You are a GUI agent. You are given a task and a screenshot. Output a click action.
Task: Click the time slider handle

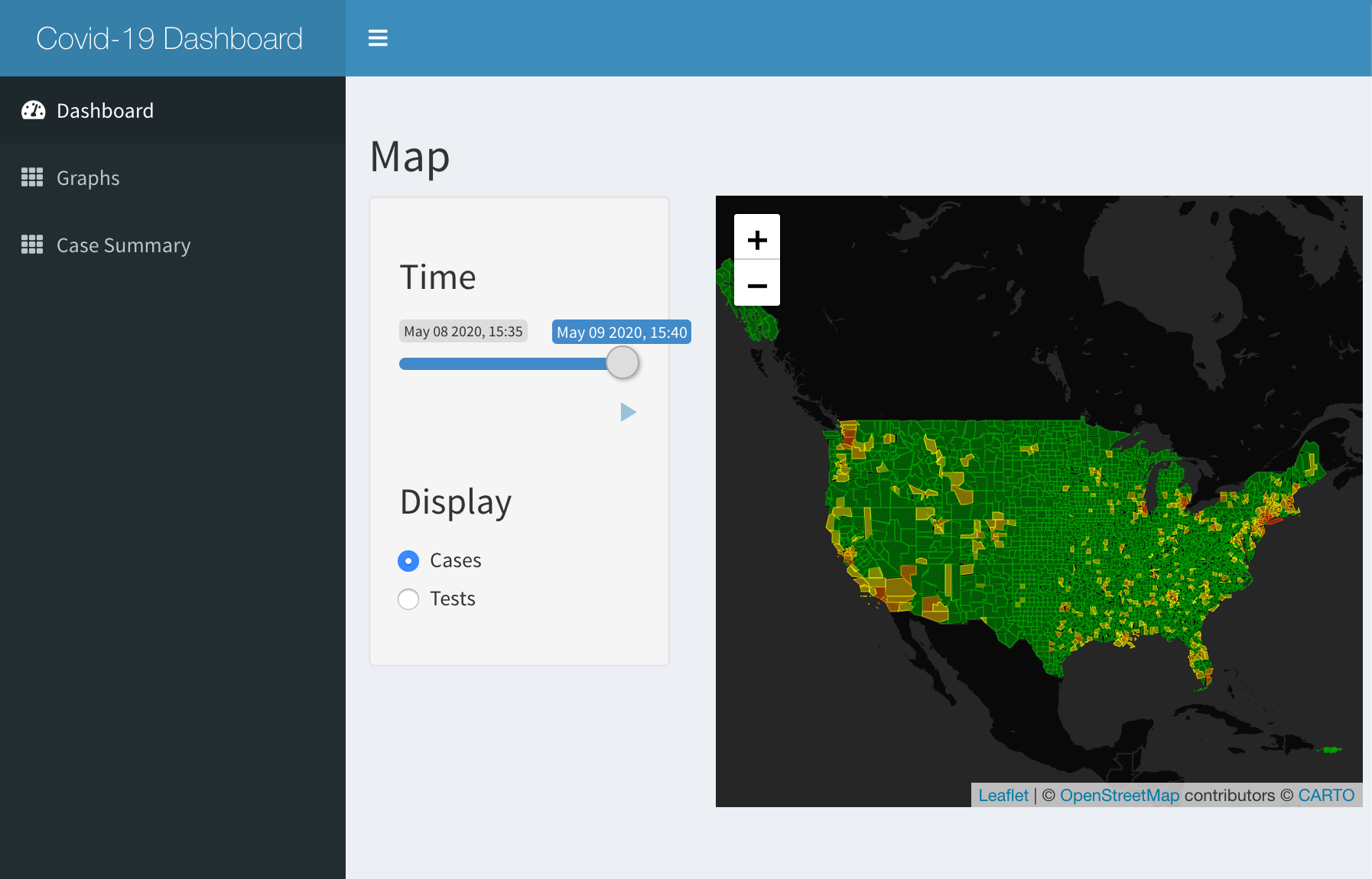coord(623,362)
